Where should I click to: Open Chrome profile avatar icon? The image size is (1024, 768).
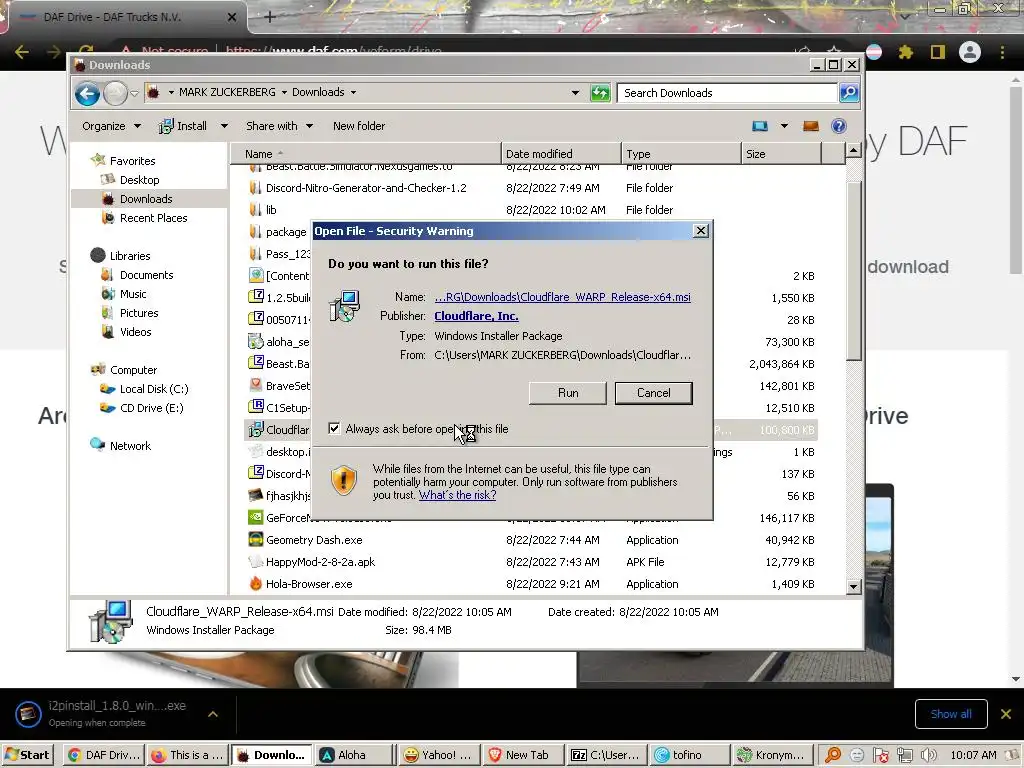(x=970, y=52)
